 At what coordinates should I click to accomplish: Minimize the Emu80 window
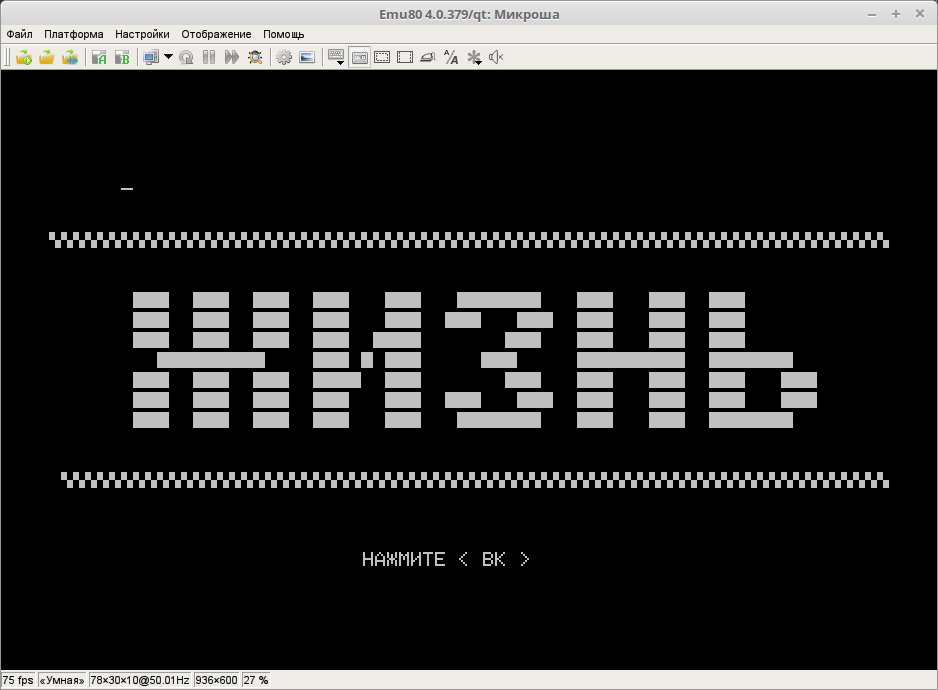point(872,14)
